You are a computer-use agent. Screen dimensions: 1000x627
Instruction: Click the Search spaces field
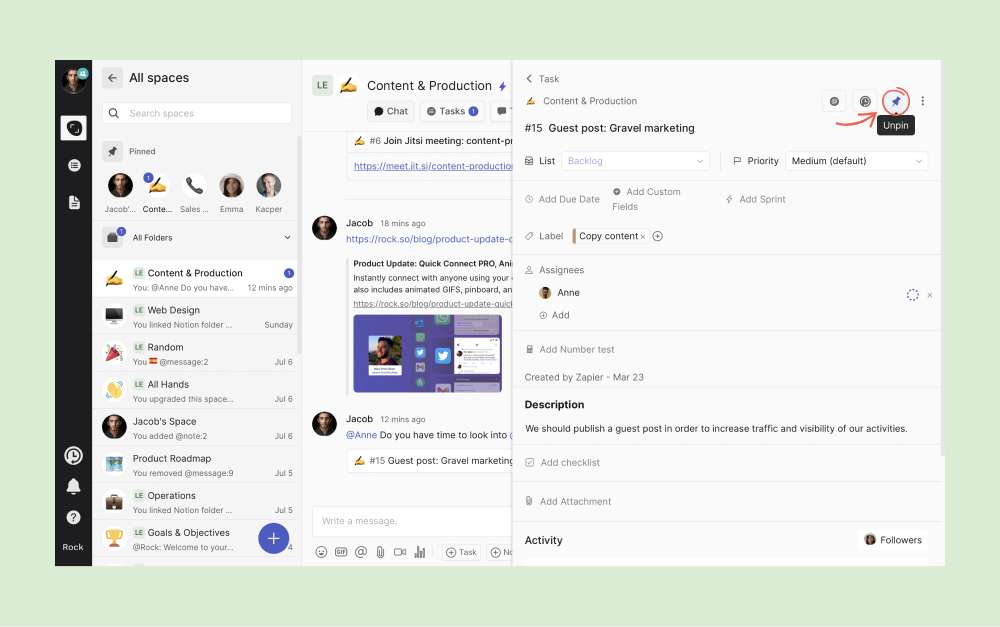pos(197,113)
